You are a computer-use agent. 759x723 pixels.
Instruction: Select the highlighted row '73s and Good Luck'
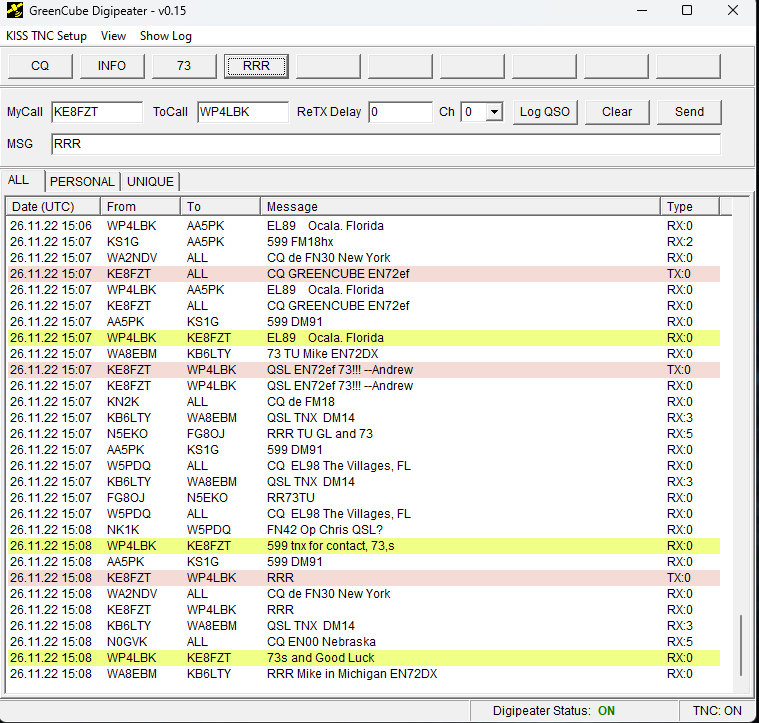(364, 658)
